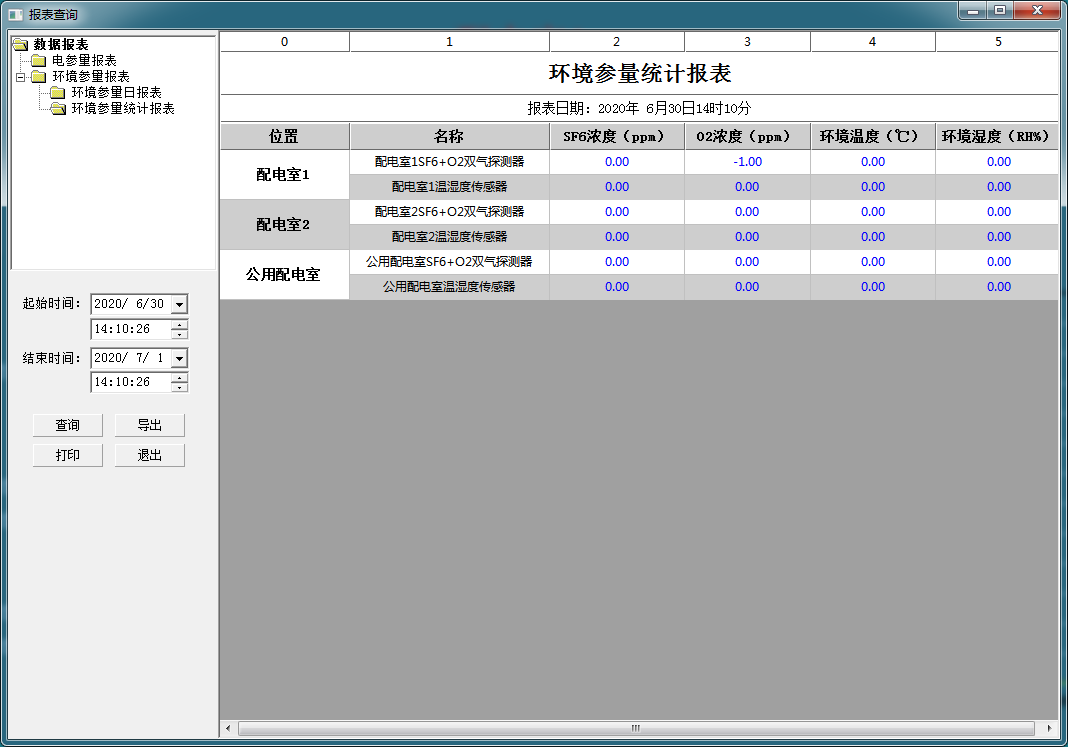The image size is (1069, 747).
Task: Click the 退出 exit button
Action: pos(149,455)
